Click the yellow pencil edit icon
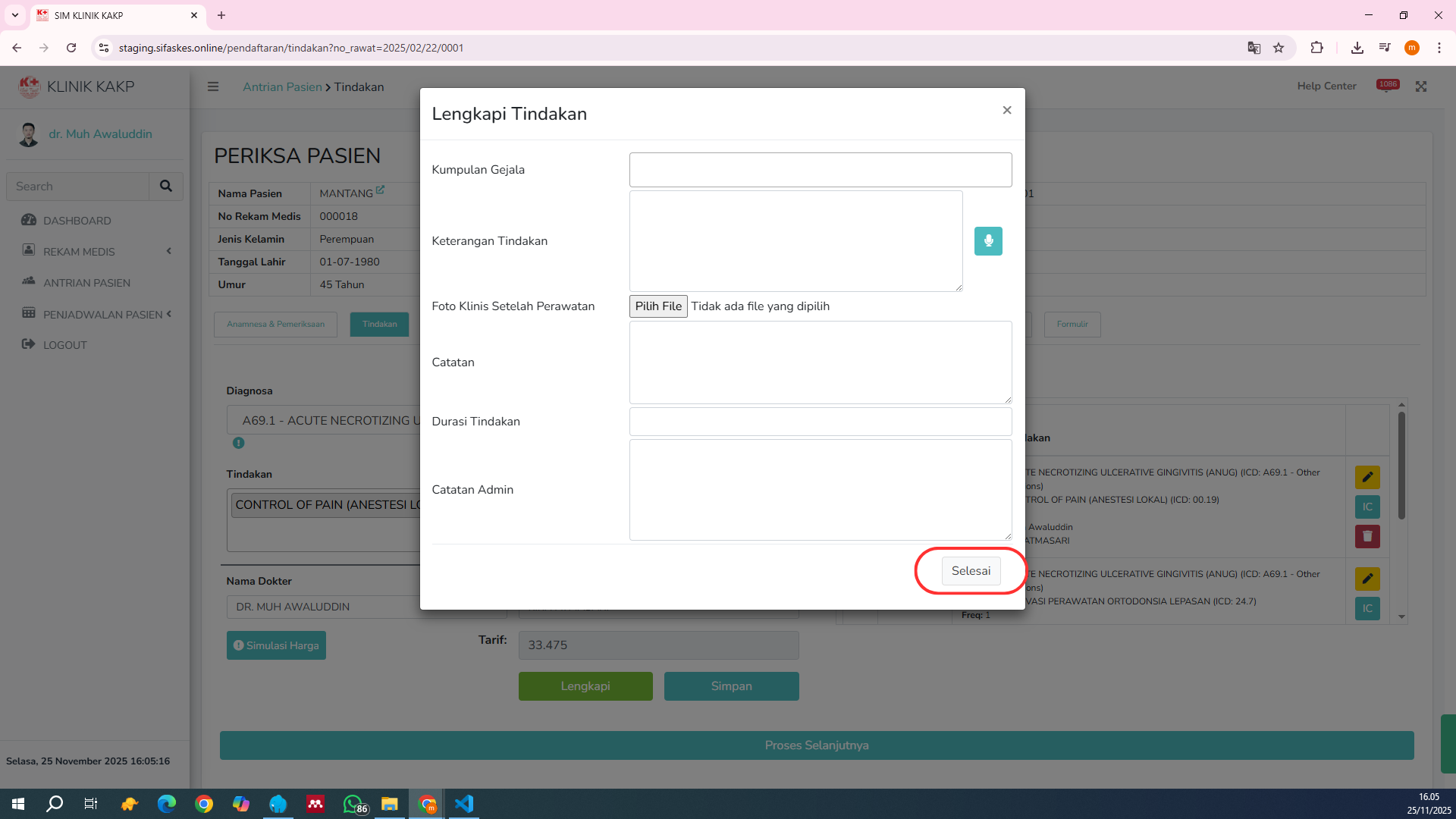The image size is (1456, 819). click(x=1367, y=477)
